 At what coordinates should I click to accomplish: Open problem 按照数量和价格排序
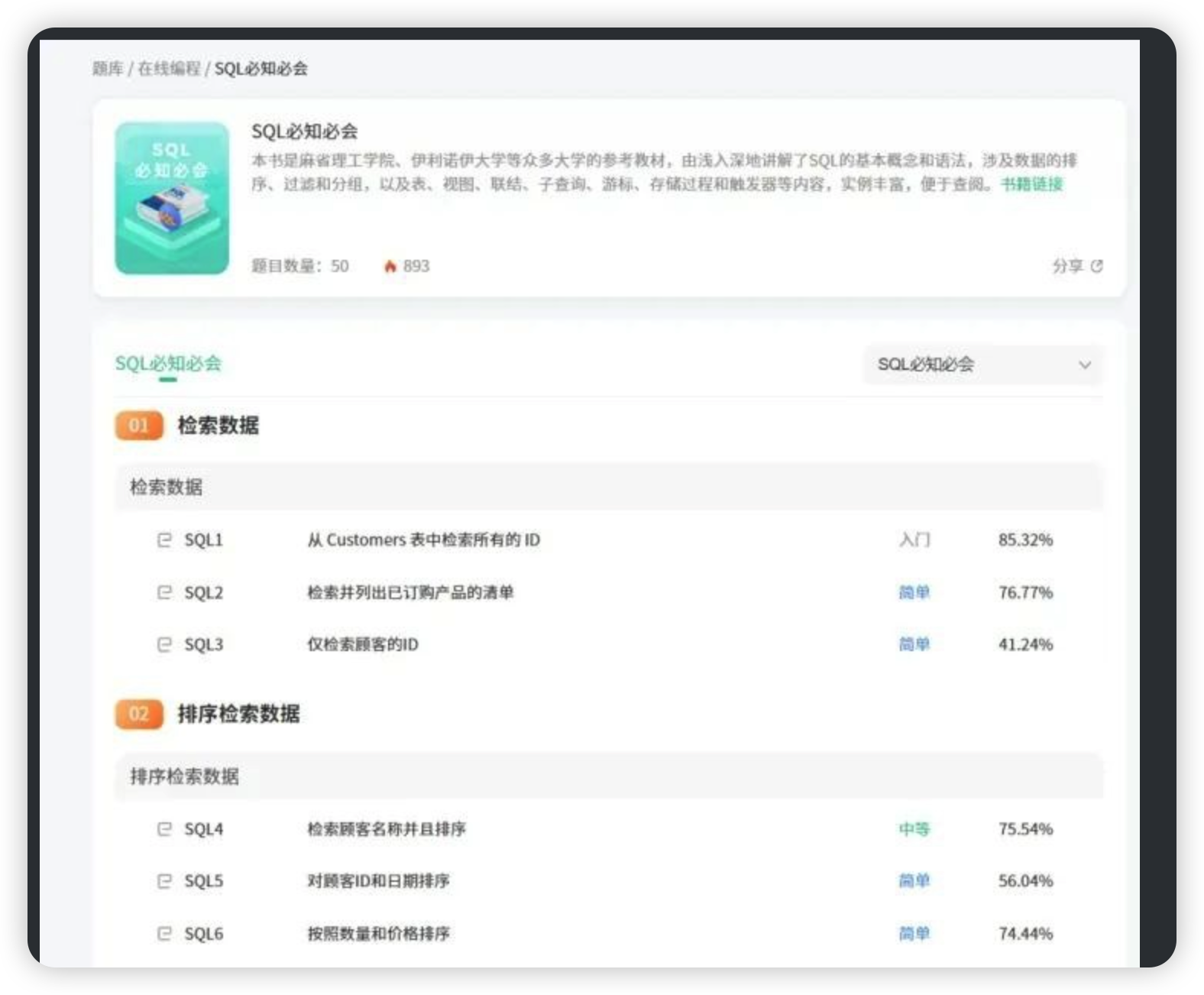[378, 933]
